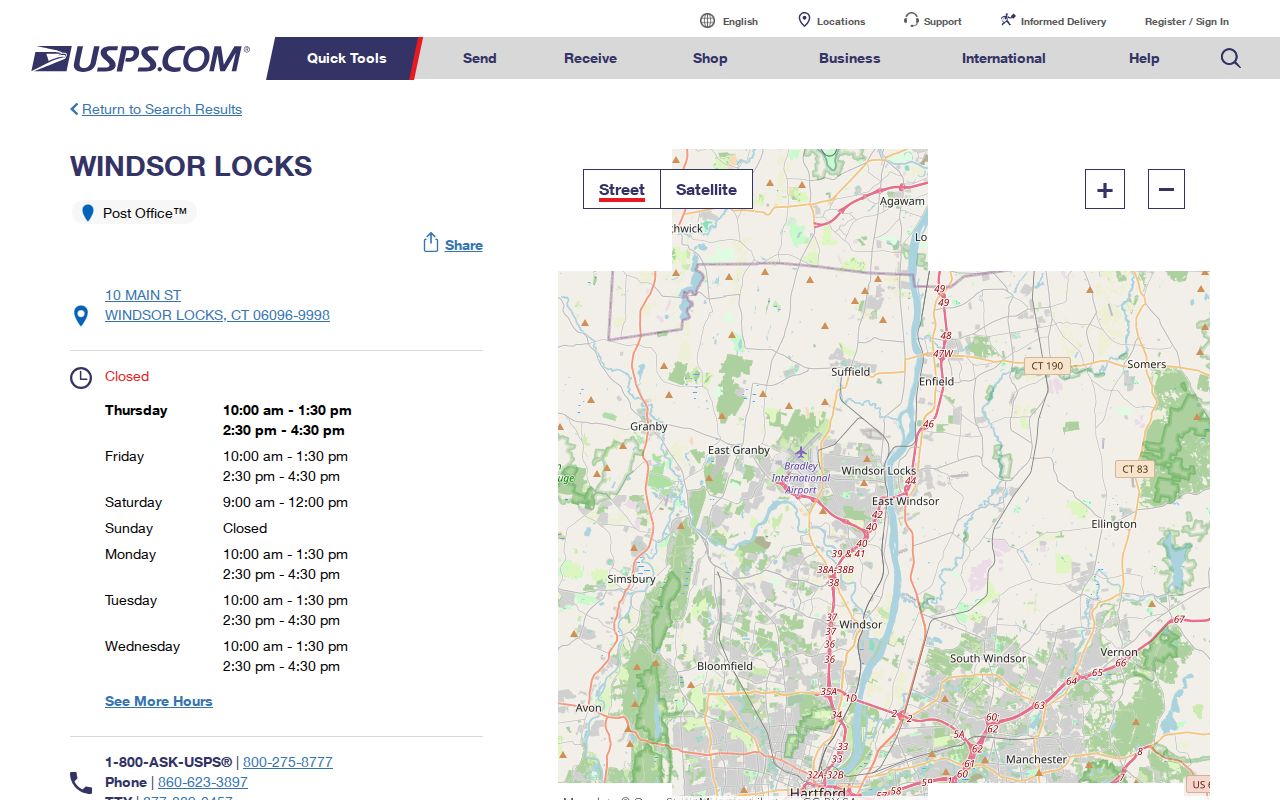
Task: Open the International menu
Action: point(1004,58)
